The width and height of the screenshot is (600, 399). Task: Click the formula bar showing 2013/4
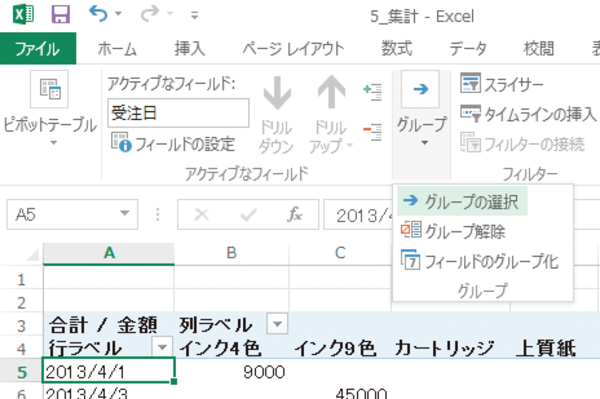coord(358,215)
